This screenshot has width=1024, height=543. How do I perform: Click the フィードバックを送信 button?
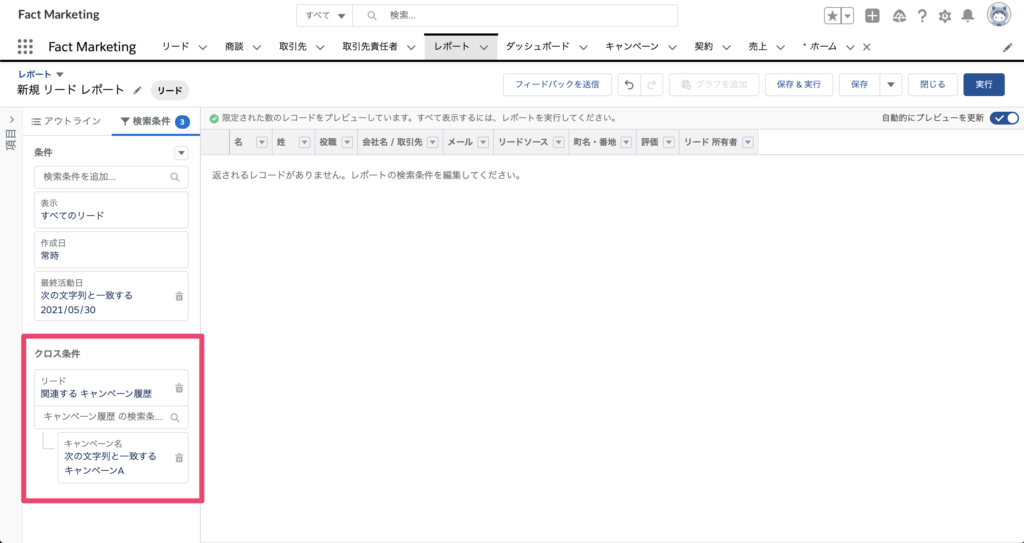(557, 85)
